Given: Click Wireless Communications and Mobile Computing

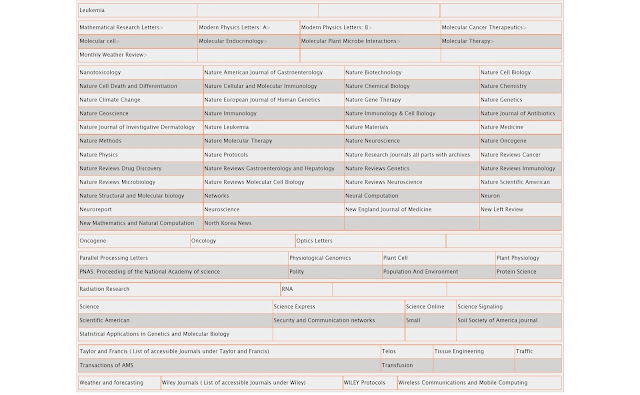Looking at the screenshot, I should pyautogui.click(x=463, y=383).
